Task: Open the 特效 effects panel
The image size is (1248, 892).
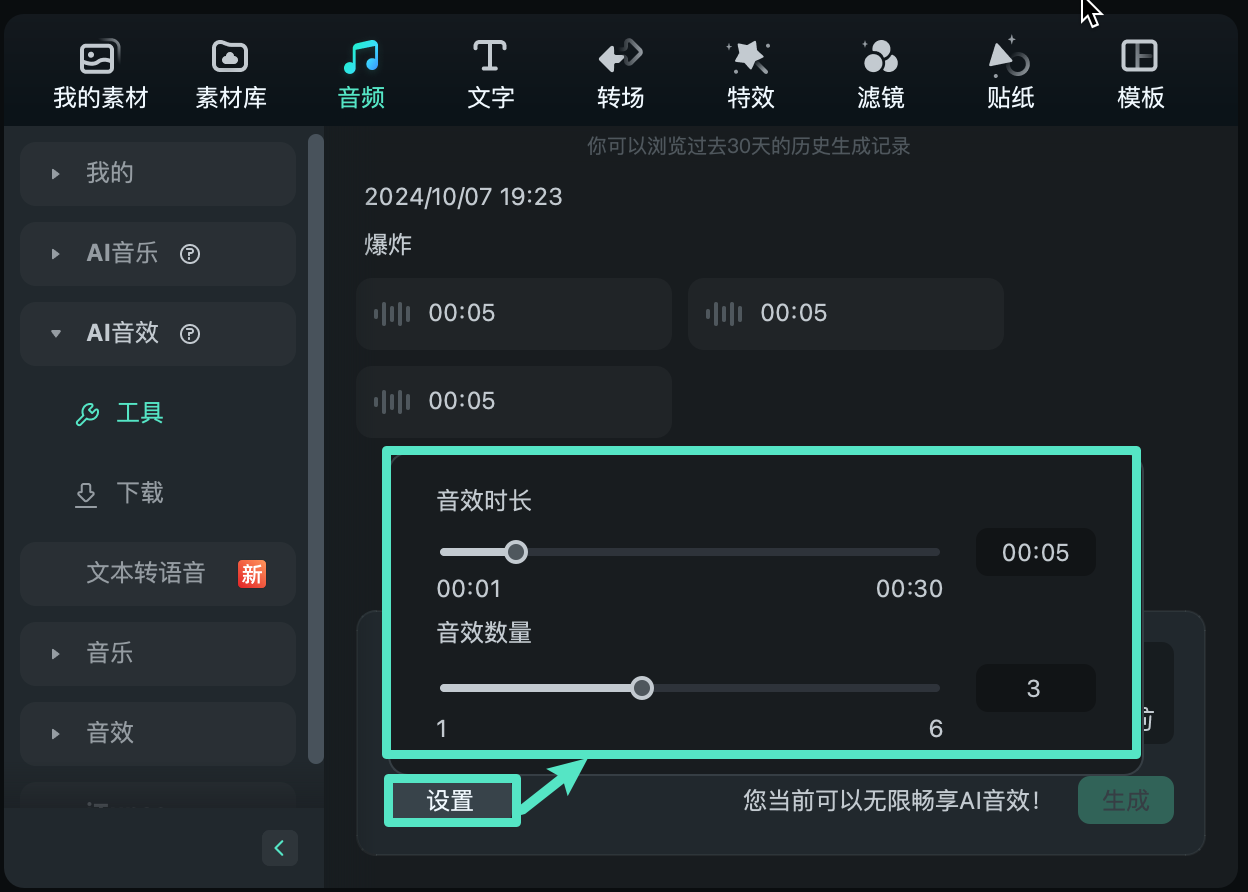Action: [x=750, y=72]
